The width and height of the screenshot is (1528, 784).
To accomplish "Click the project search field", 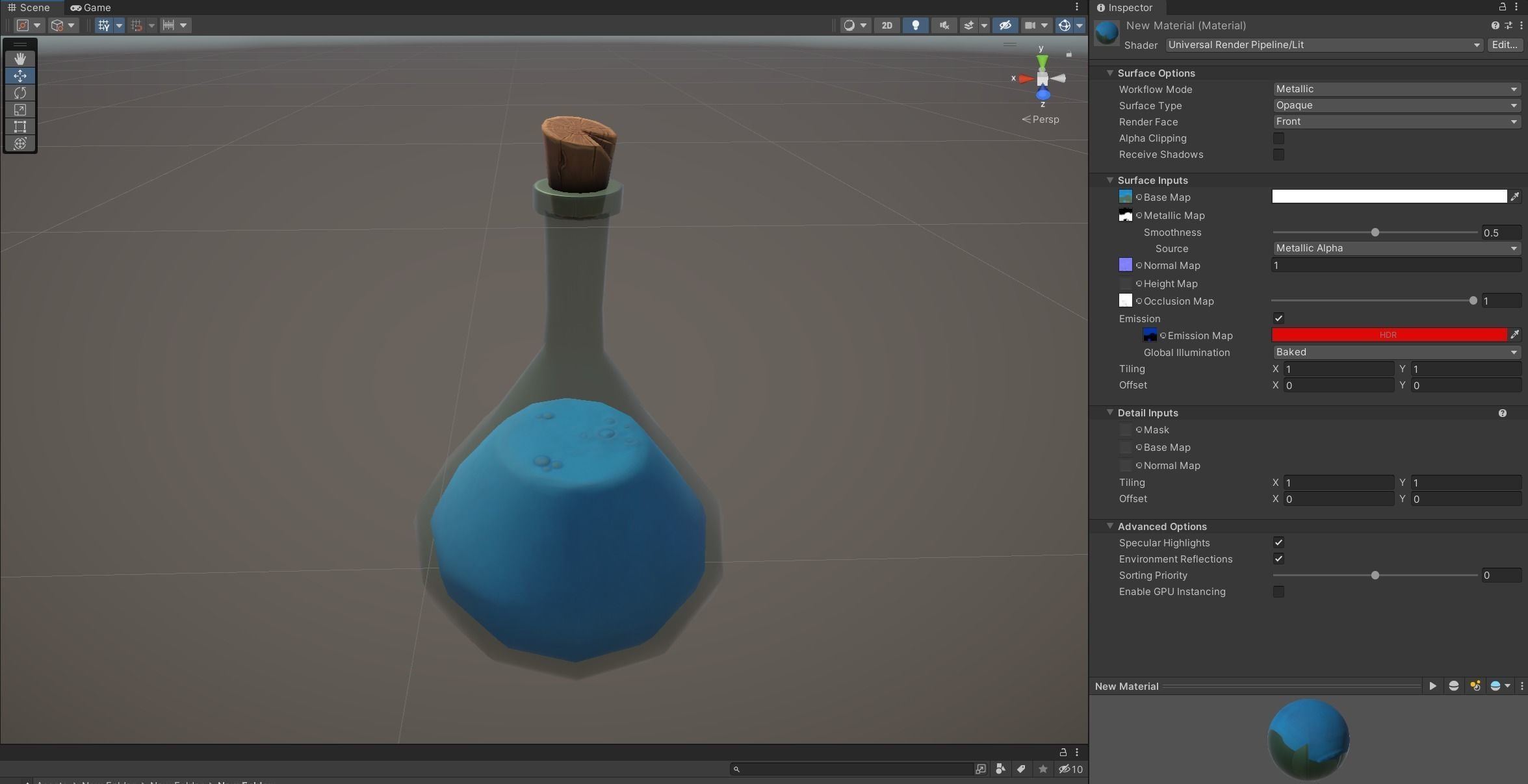I will click(851, 769).
